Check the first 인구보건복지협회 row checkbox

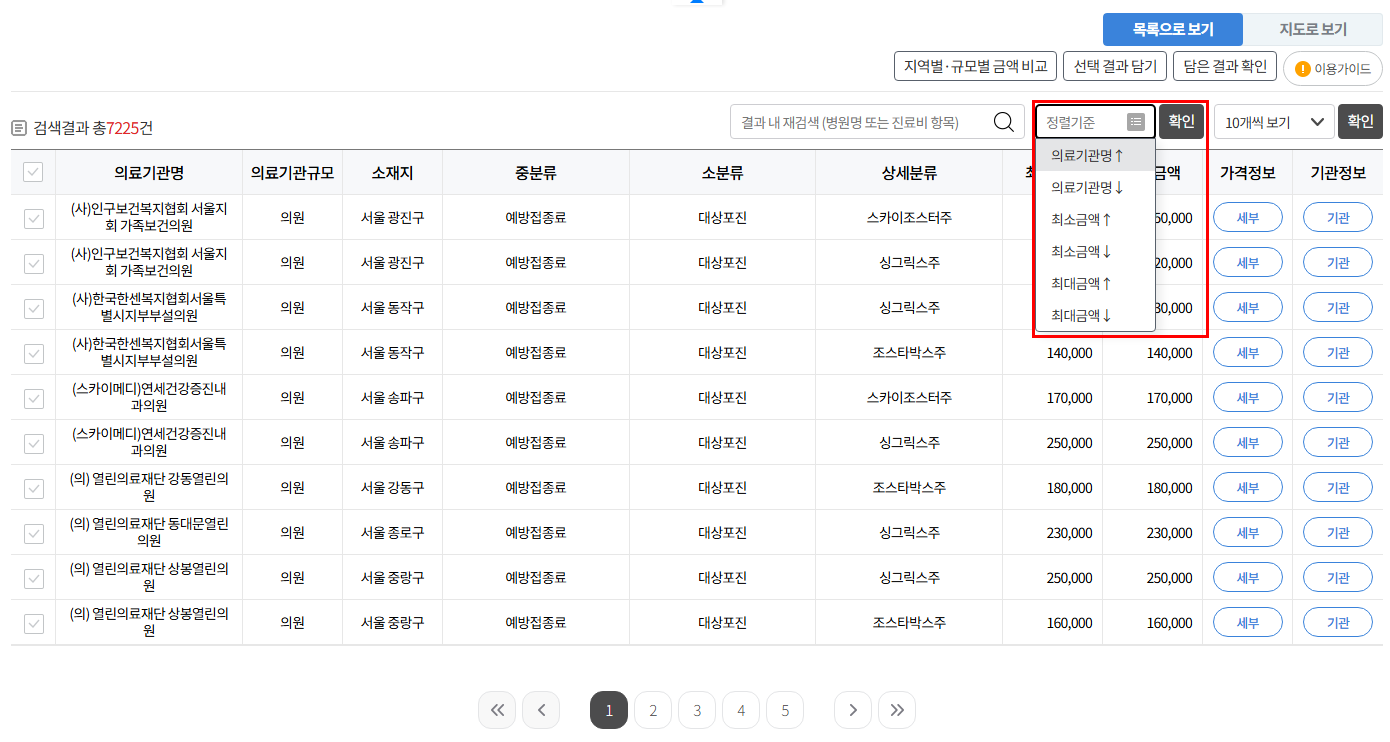(33, 217)
